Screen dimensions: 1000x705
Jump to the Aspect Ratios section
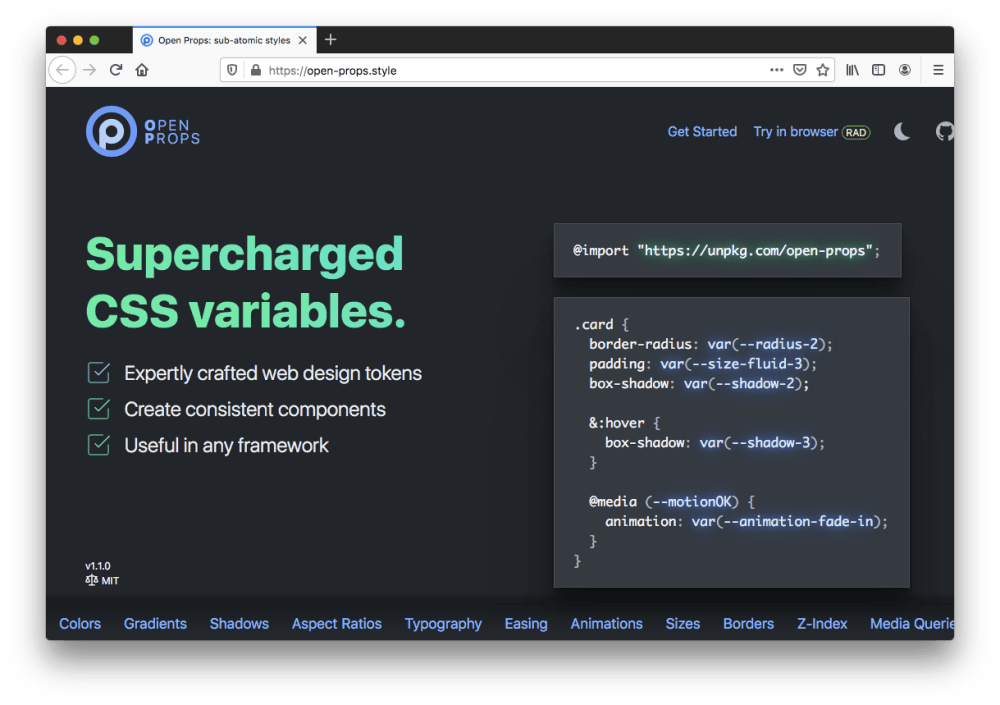click(x=337, y=623)
